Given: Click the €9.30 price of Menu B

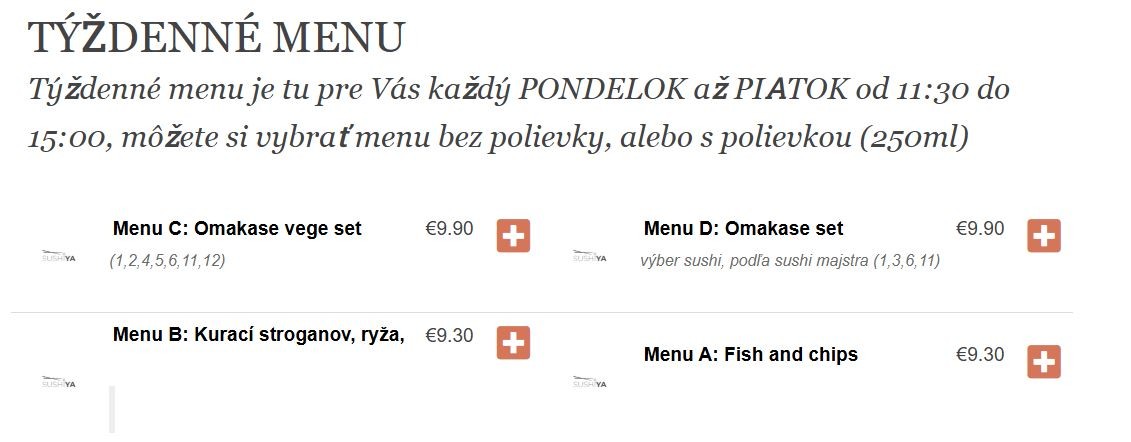Looking at the screenshot, I should (449, 335).
